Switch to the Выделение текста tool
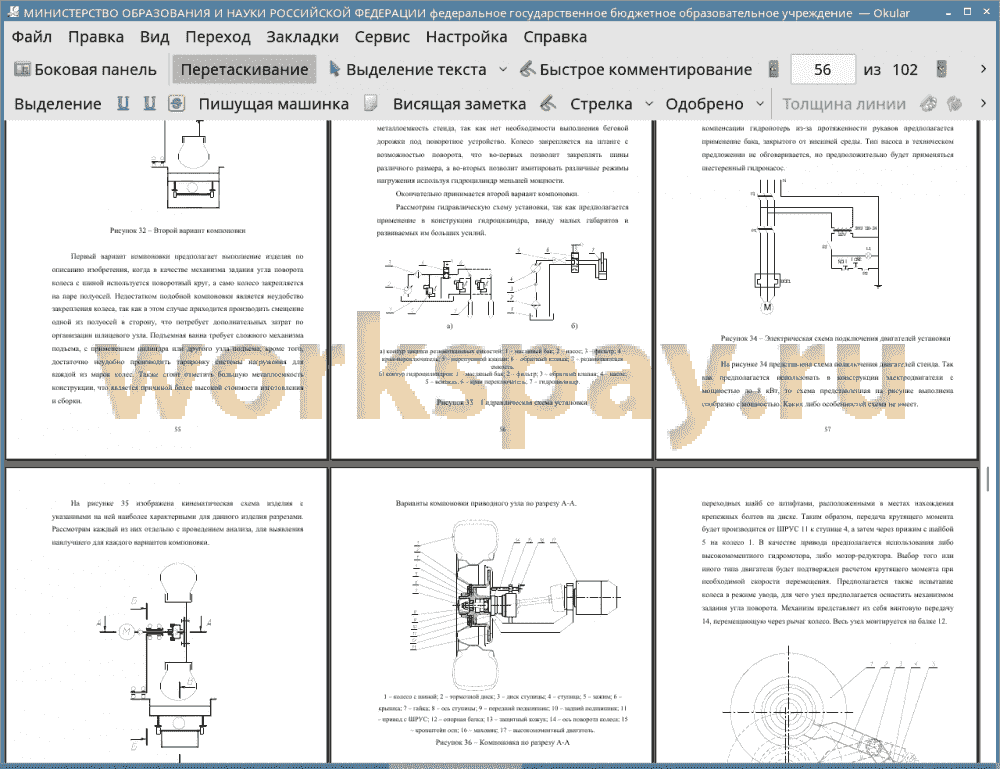The height and width of the screenshot is (769, 1000). (x=408, y=70)
